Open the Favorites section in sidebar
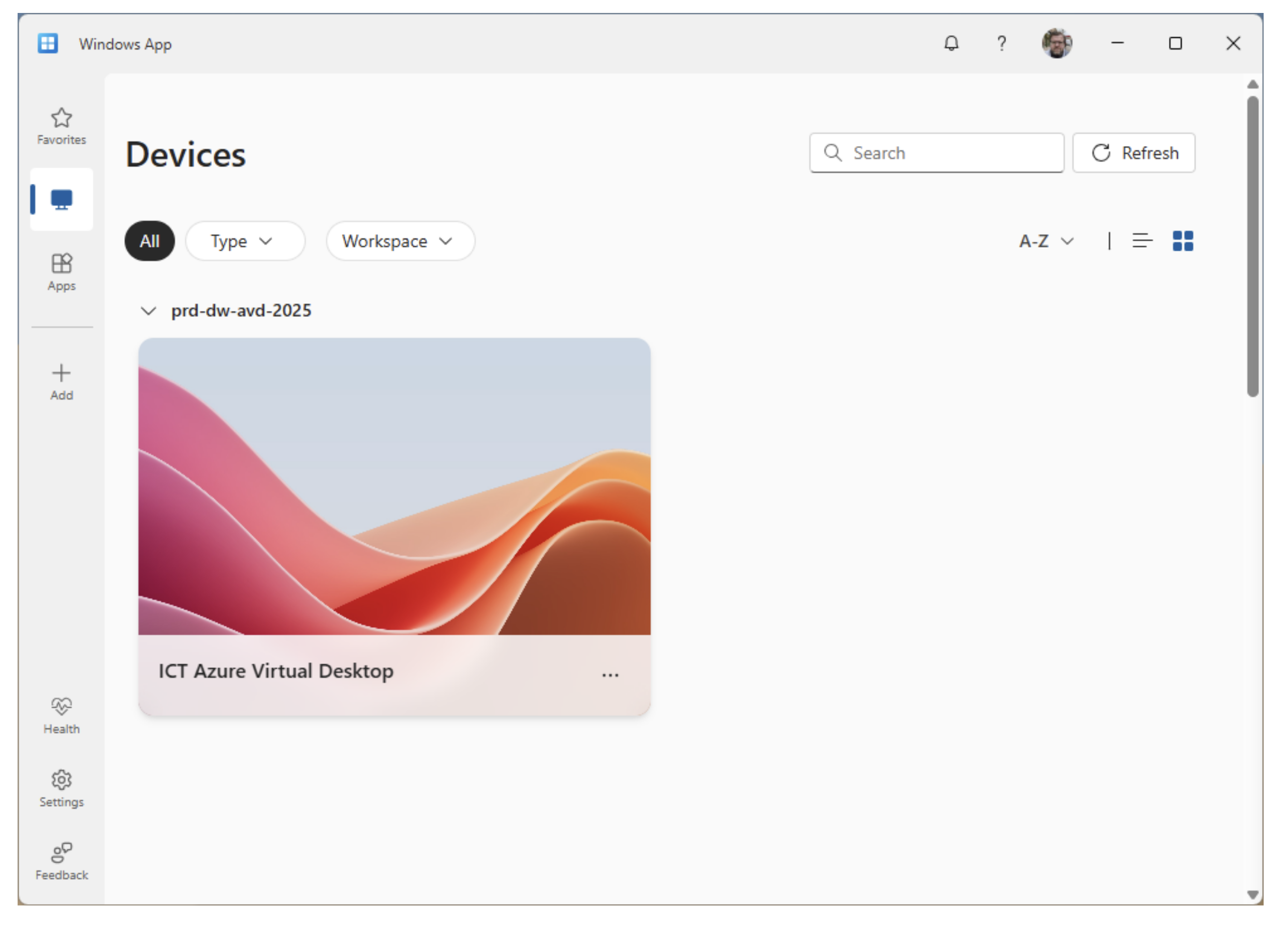This screenshot has width=1288, height=930. tap(61, 127)
